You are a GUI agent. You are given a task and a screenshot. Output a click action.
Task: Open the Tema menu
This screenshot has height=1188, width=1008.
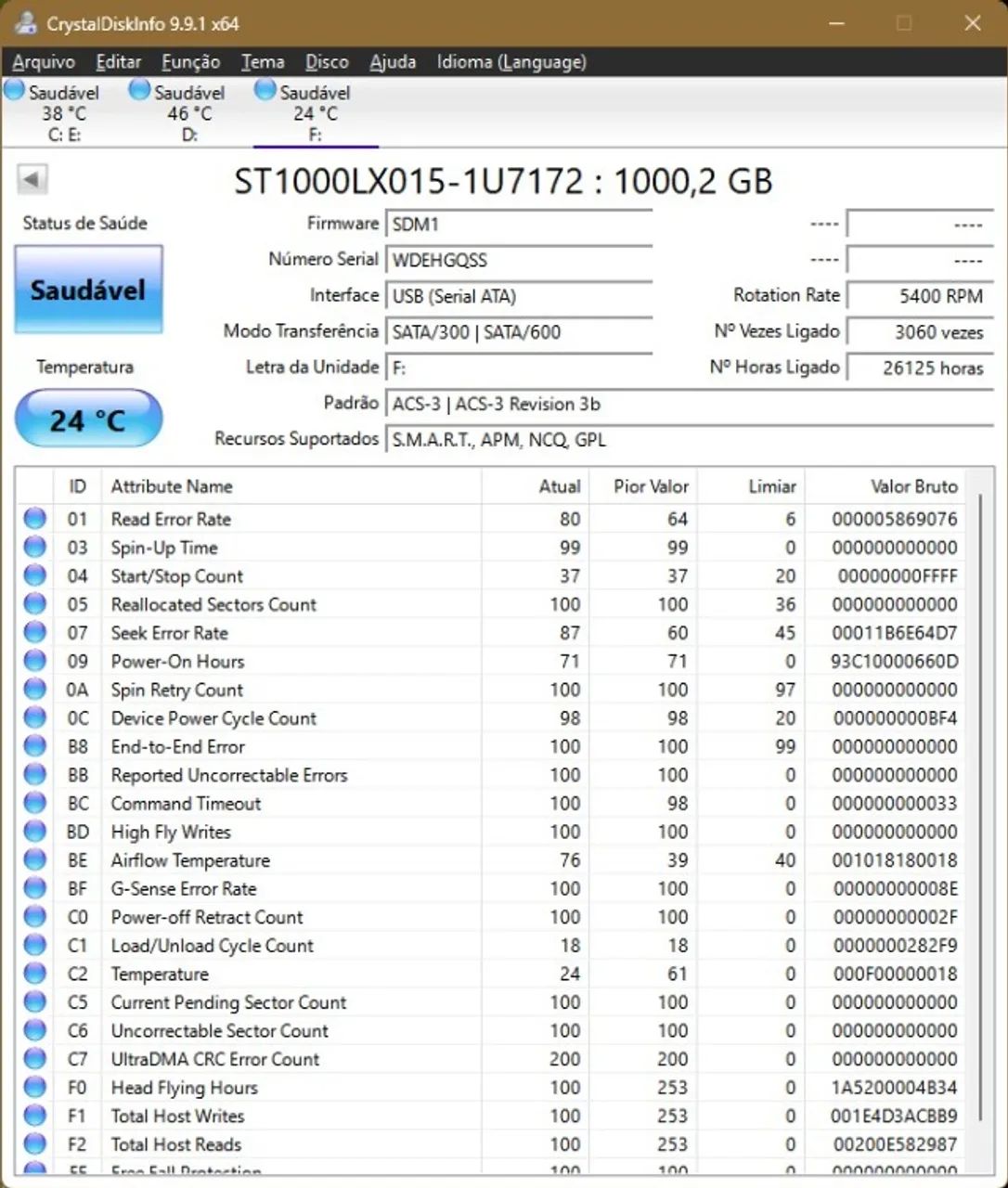pyautogui.click(x=263, y=62)
